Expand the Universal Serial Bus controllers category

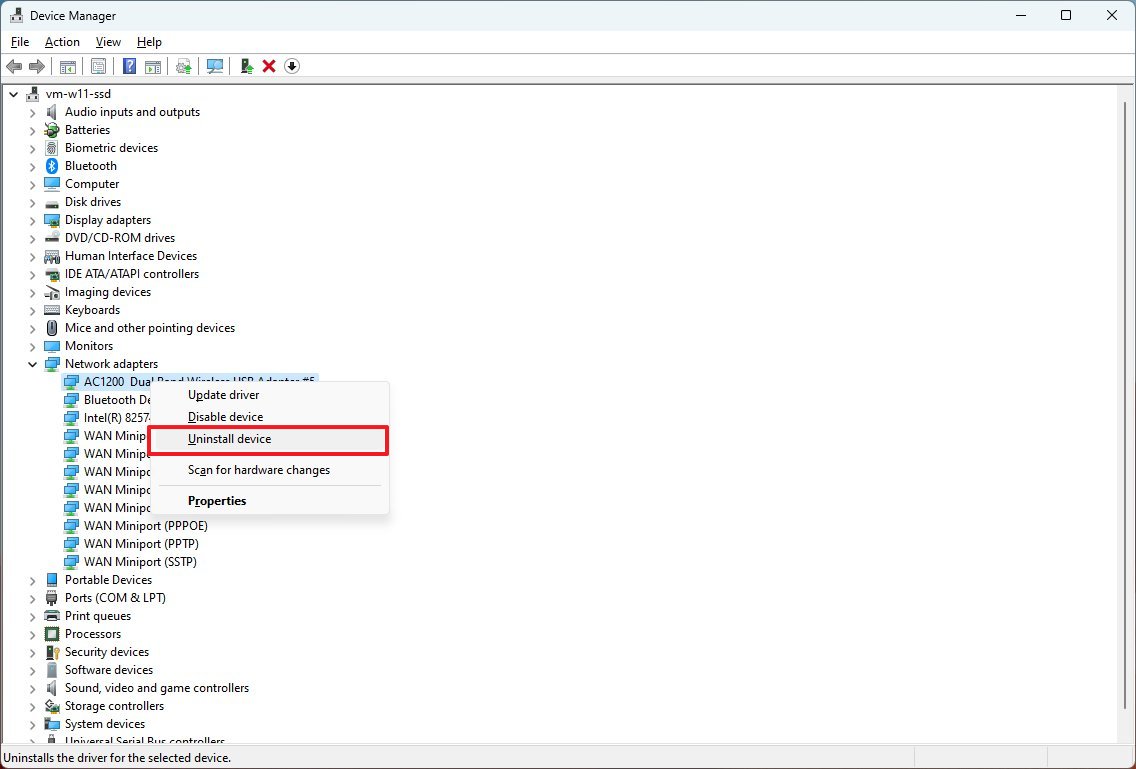[32, 740]
